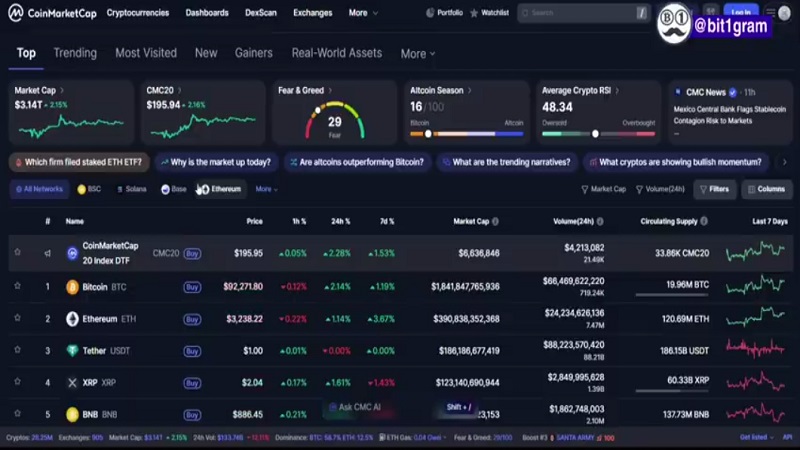Open the CoinMarketCap home logo
Screen dimensions: 800x450
point(50,13)
